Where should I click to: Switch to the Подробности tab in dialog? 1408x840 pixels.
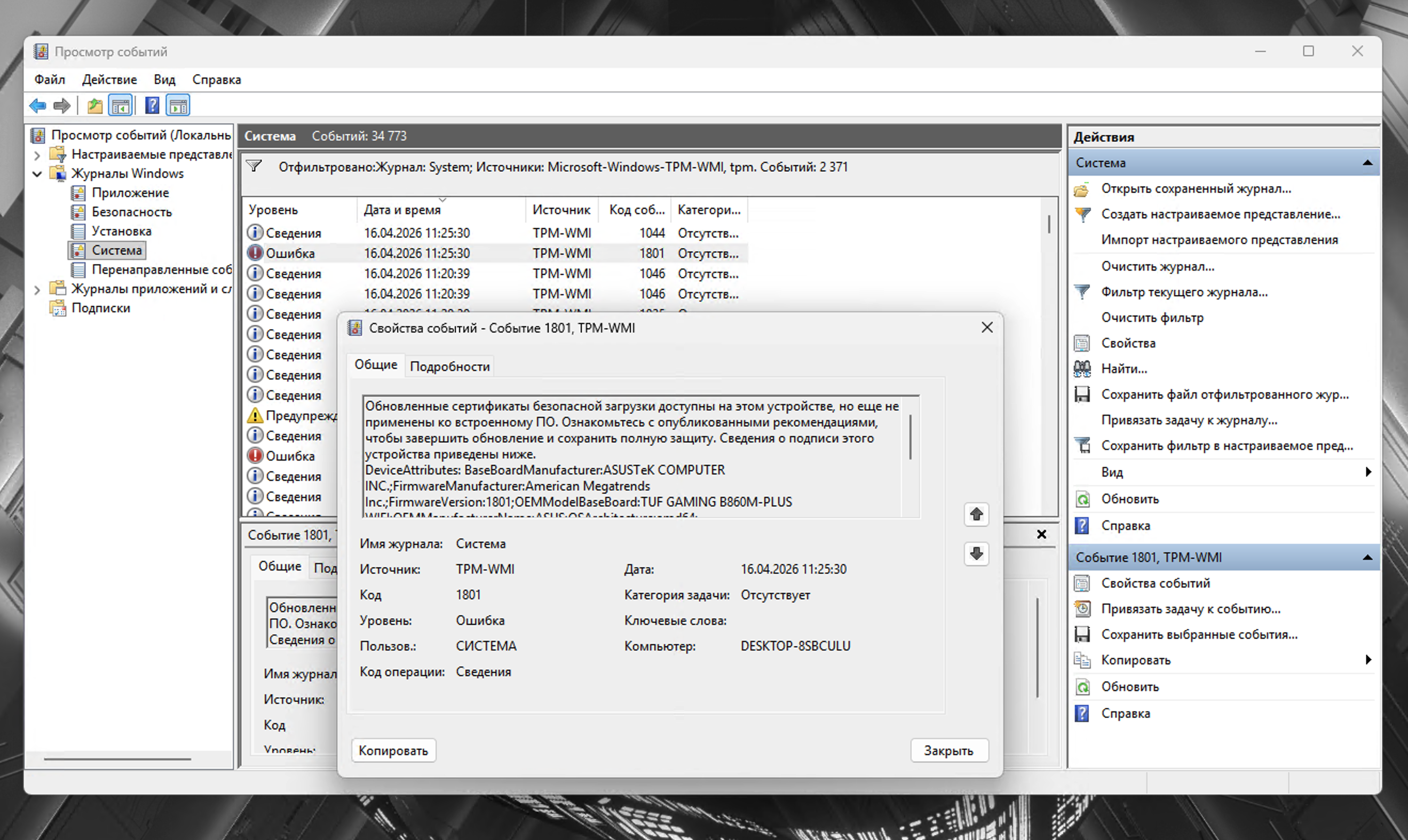(x=449, y=367)
